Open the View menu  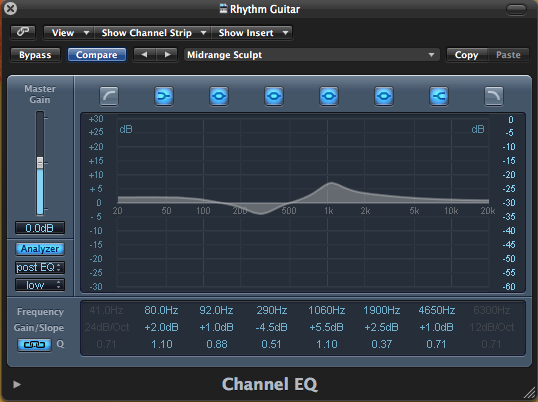point(69,33)
